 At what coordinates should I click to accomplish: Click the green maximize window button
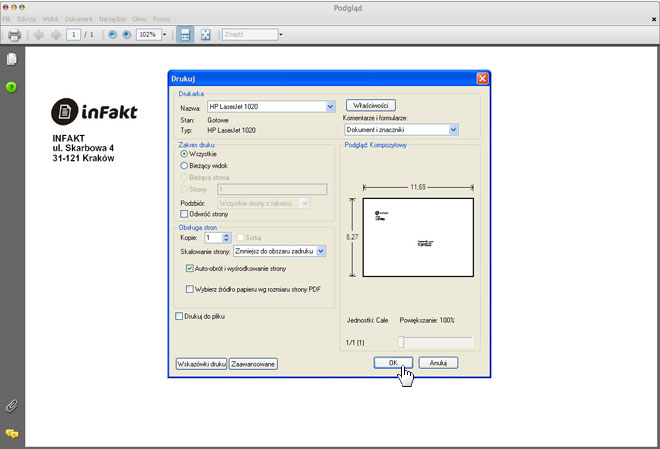click(x=22, y=7)
